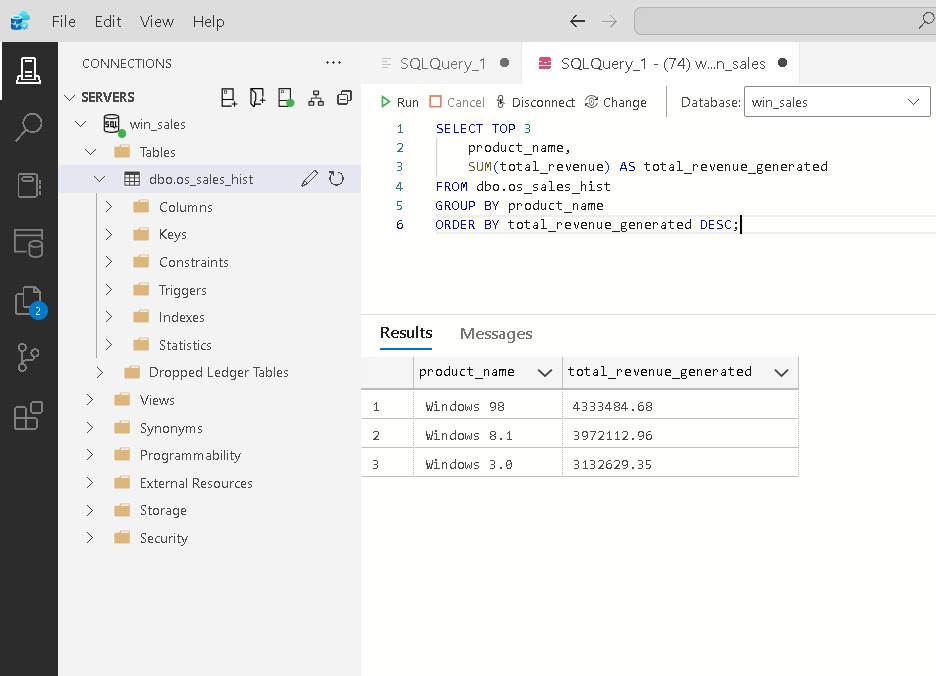Expand the Columns folder
This screenshot has height=676, width=936.
109,207
